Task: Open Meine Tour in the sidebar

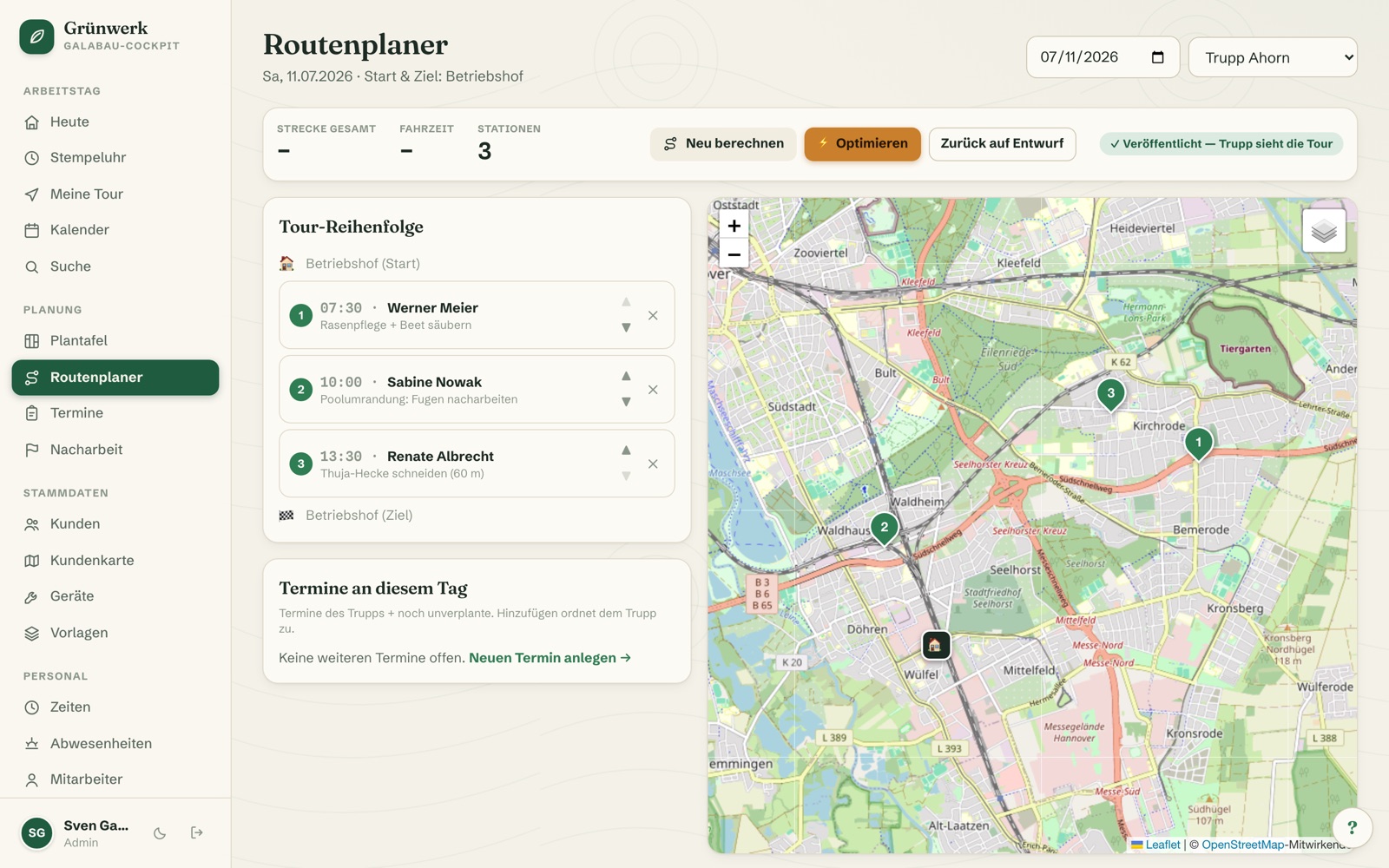Action: click(x=115, y=194)
